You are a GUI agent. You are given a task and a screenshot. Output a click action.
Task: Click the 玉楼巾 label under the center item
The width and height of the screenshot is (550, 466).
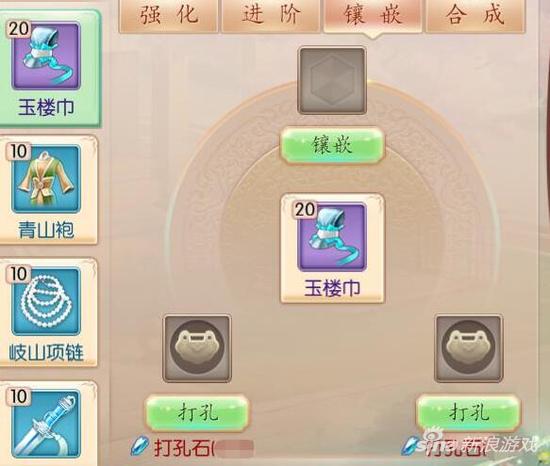pos(332,289)
